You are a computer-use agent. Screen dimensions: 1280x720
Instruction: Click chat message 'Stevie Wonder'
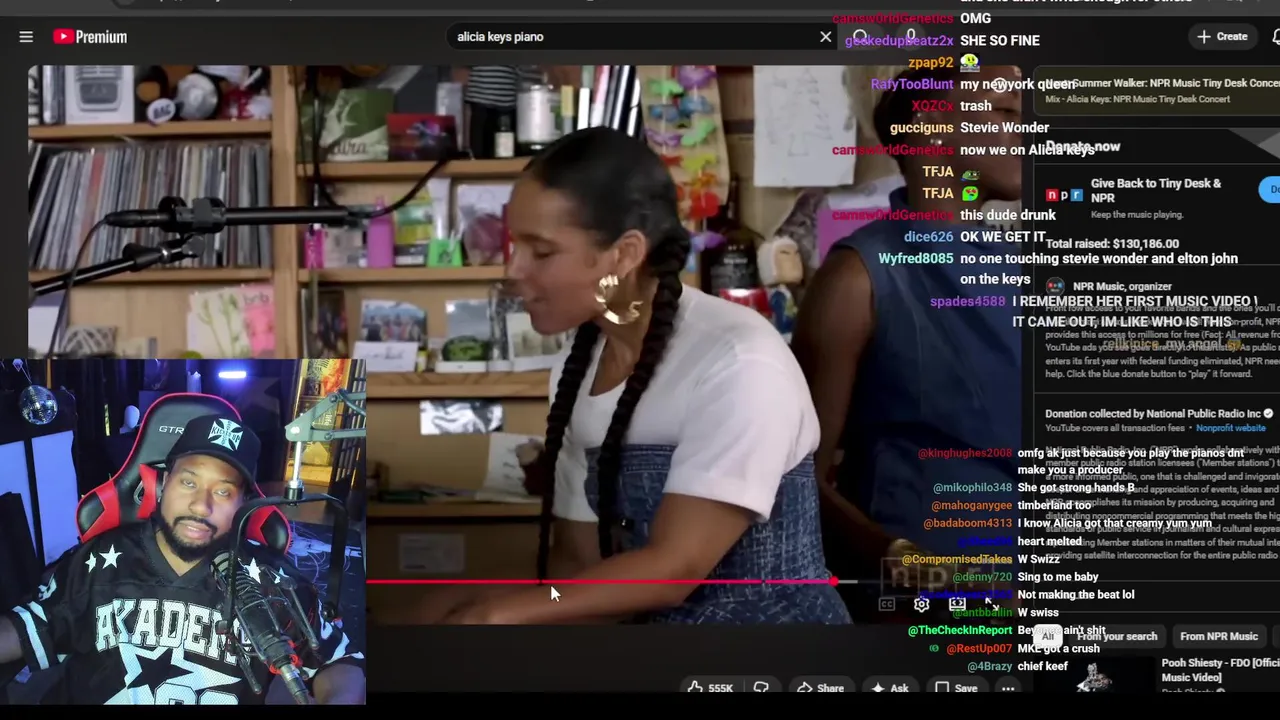pos(1004,128)
